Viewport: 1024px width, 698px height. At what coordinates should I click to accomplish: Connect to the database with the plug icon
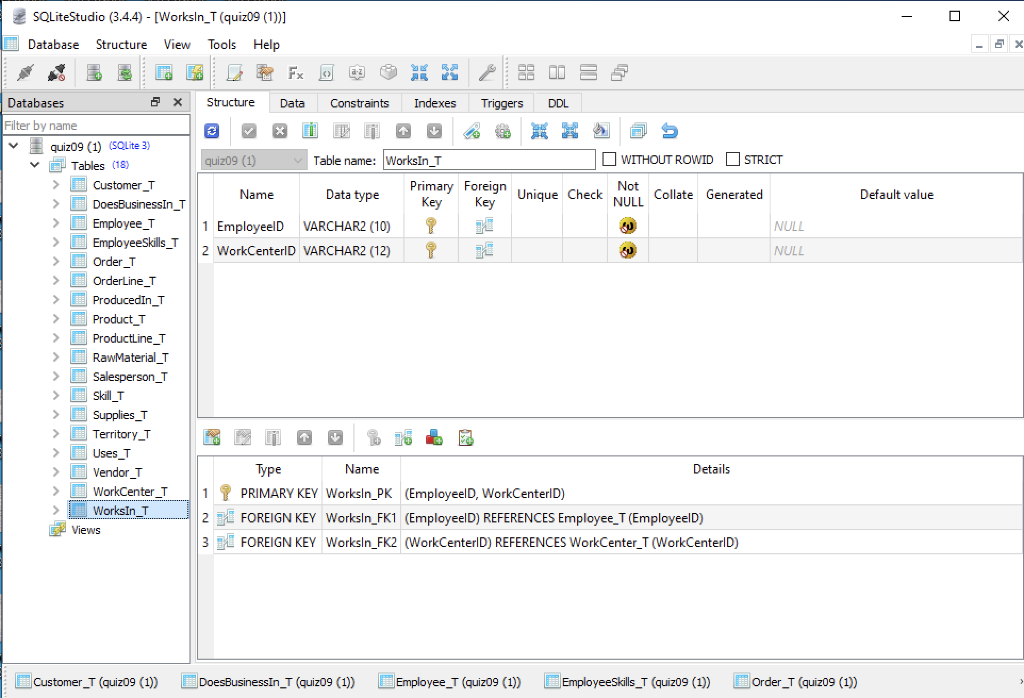(x=25, y=72)
